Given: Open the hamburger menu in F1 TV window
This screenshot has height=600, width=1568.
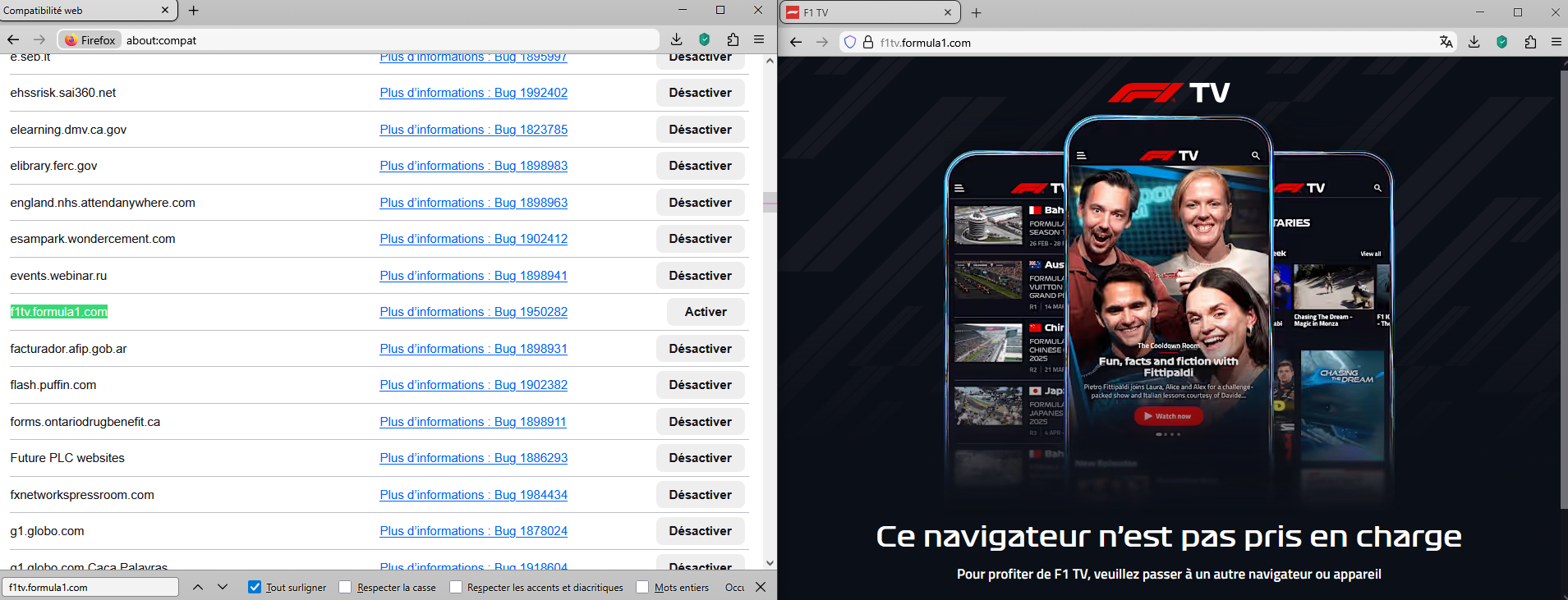Looking at the screenshot, I should coord(1557,42).
